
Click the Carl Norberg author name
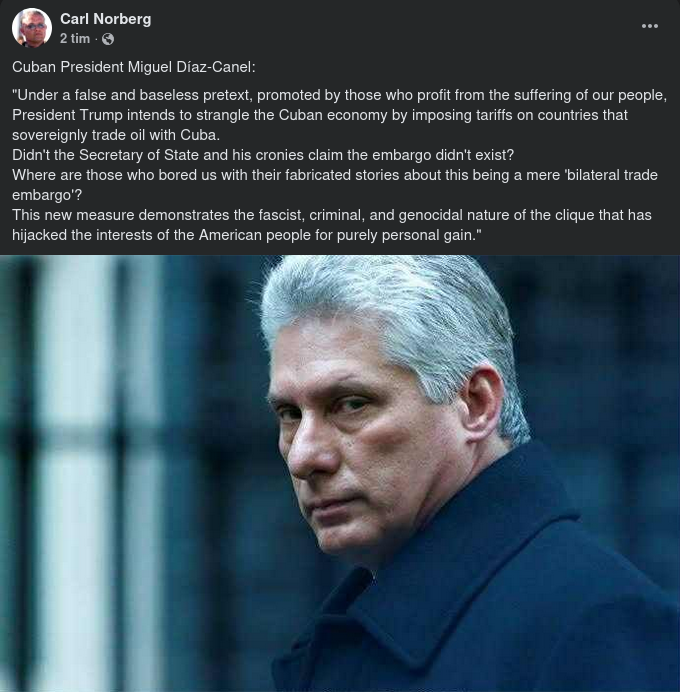(x=105, y=19)
